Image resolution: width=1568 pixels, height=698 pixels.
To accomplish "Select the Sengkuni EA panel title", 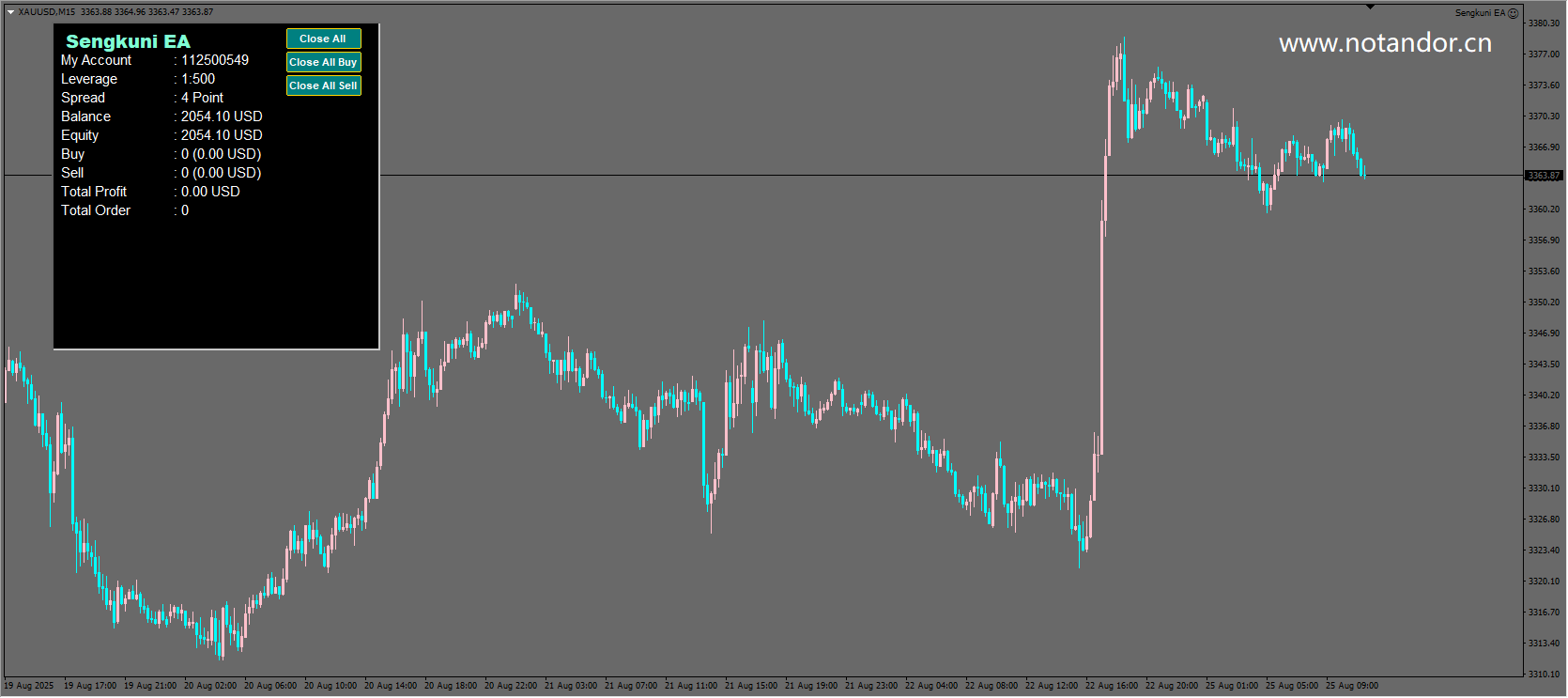I will click(x=128, y=41).
